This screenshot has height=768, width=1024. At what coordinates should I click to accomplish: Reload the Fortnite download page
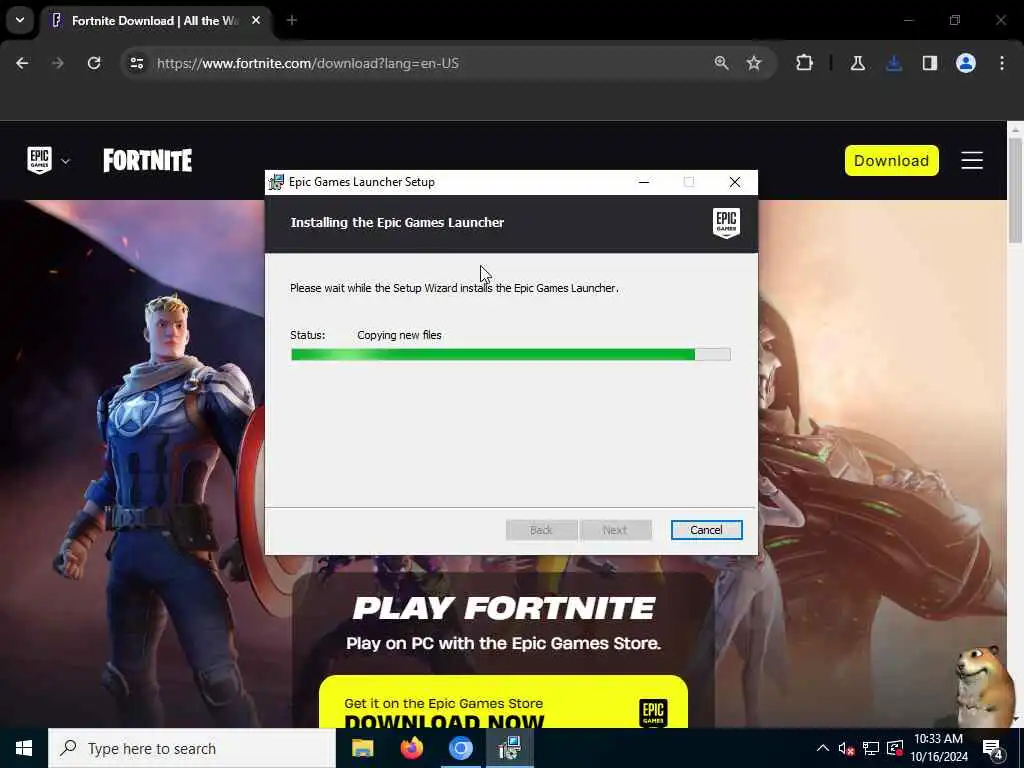click(94, 63)
